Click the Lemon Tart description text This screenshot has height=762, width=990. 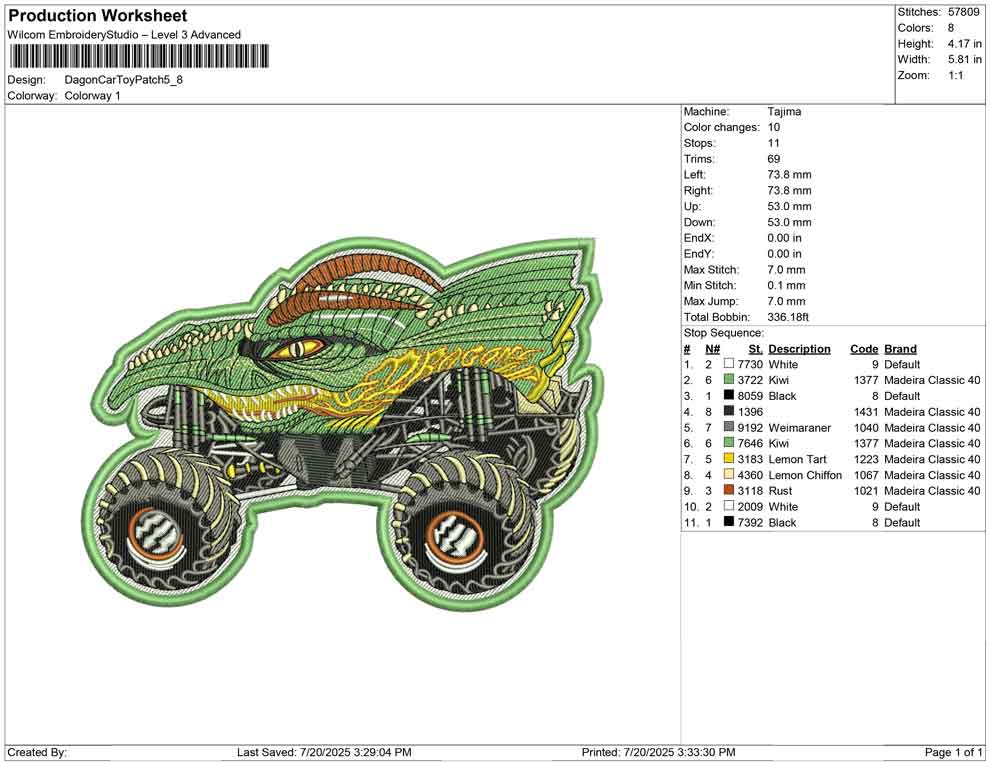[x=797, y=459]
